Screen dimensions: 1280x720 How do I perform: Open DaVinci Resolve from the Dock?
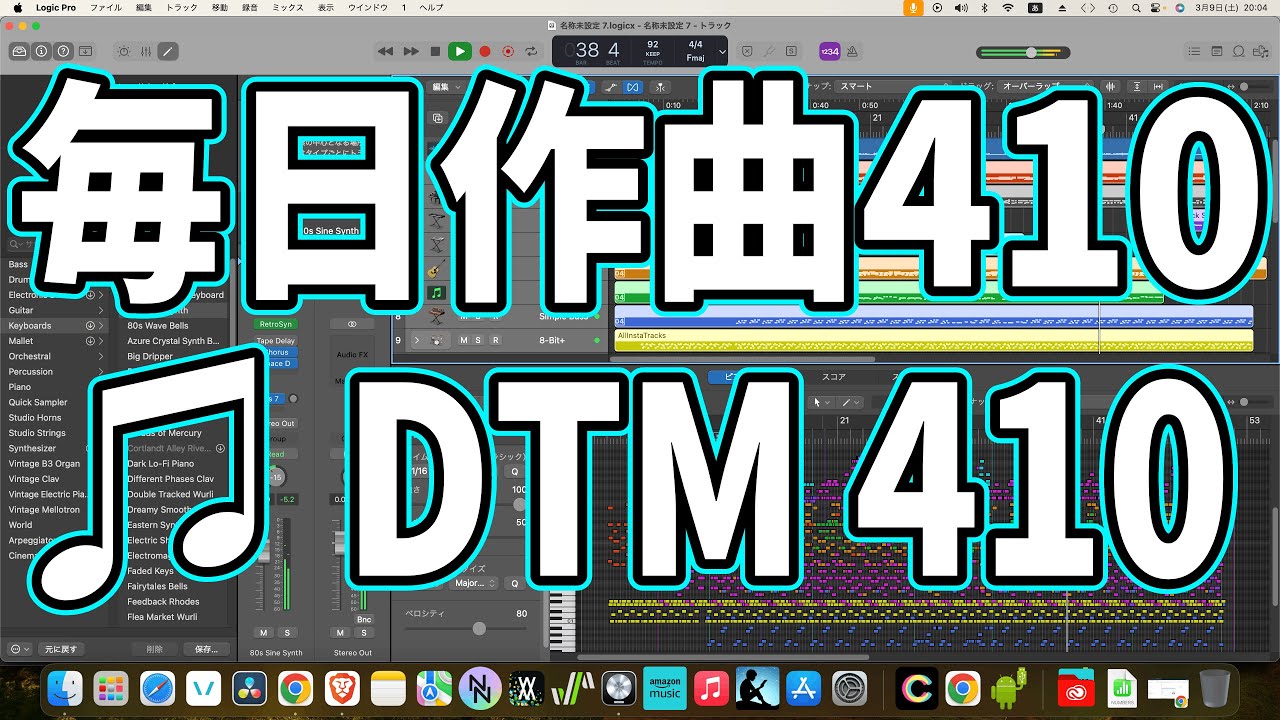click(x=249, y=688)
